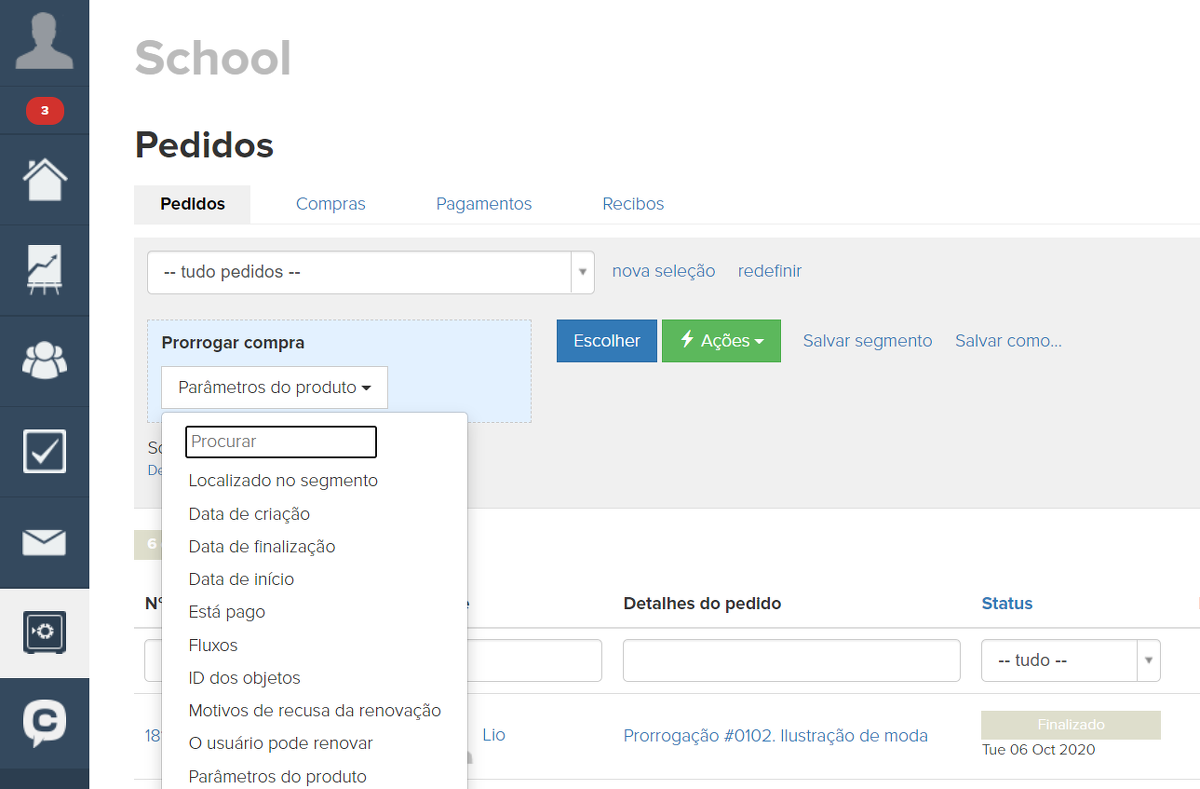Switch to the Pagamentos tab
1200x789 pixels.
pos(483,204)
